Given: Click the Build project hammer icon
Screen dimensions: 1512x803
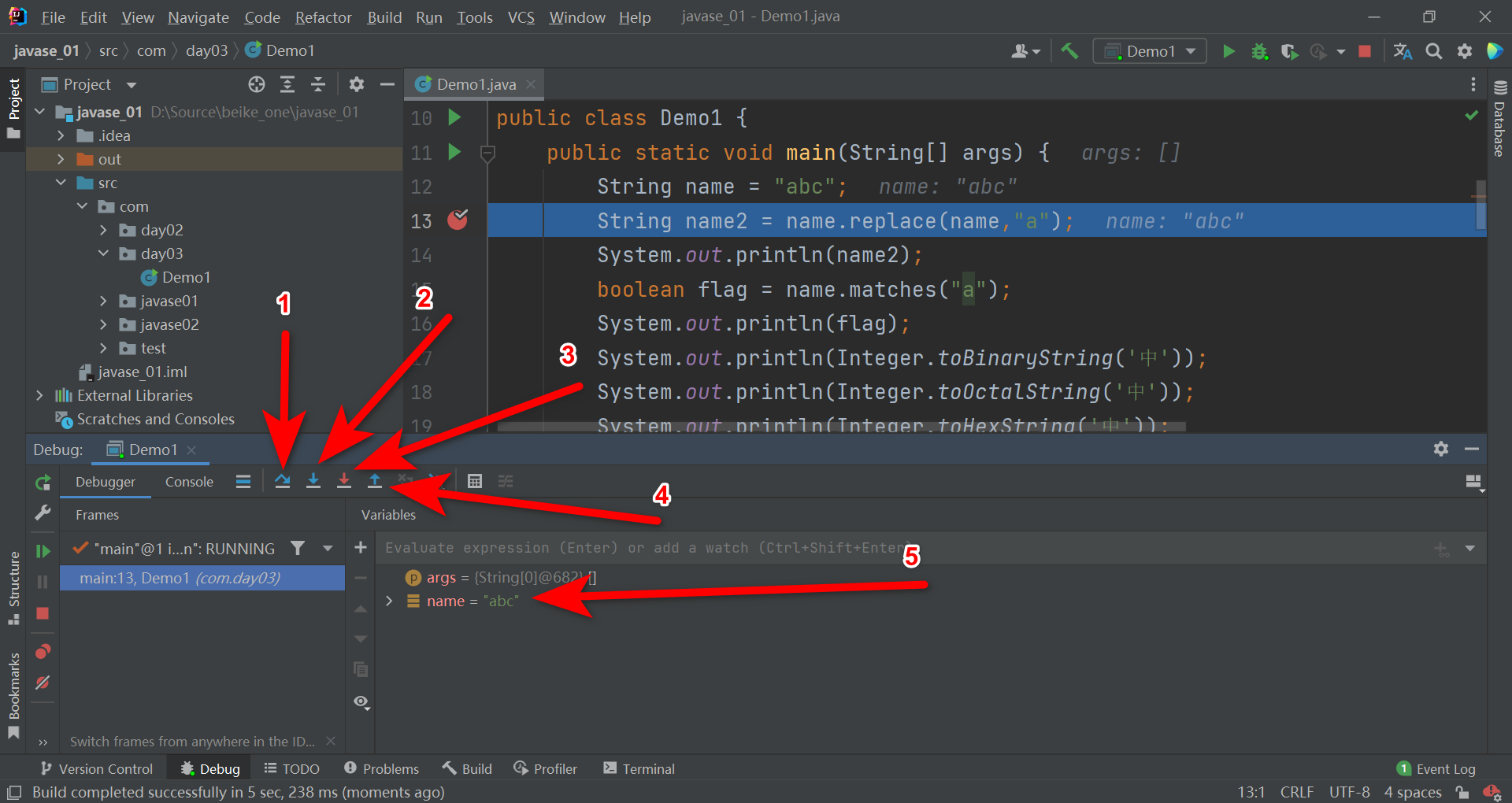Looking at the screenshot, I should (x=1069, y=51).
